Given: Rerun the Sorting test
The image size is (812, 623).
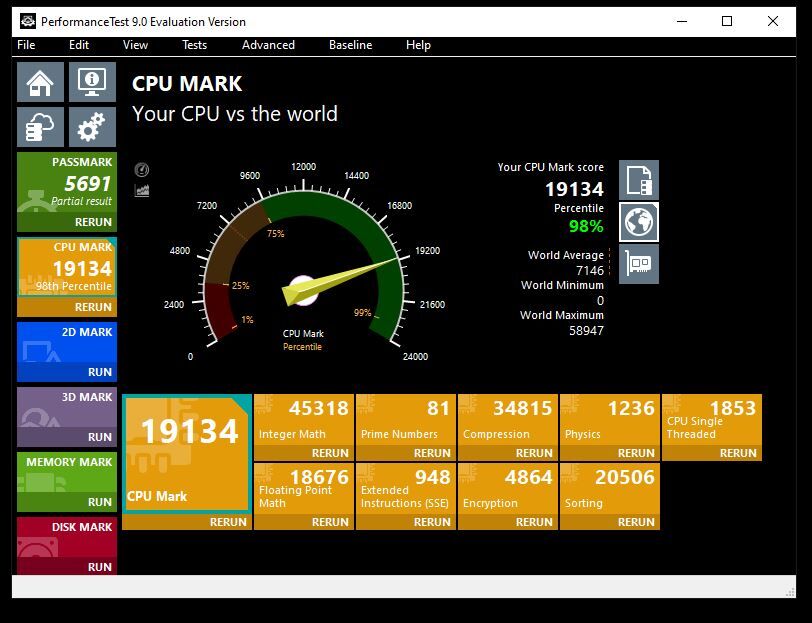Looking at the screenshot, I should pos(610,522).
